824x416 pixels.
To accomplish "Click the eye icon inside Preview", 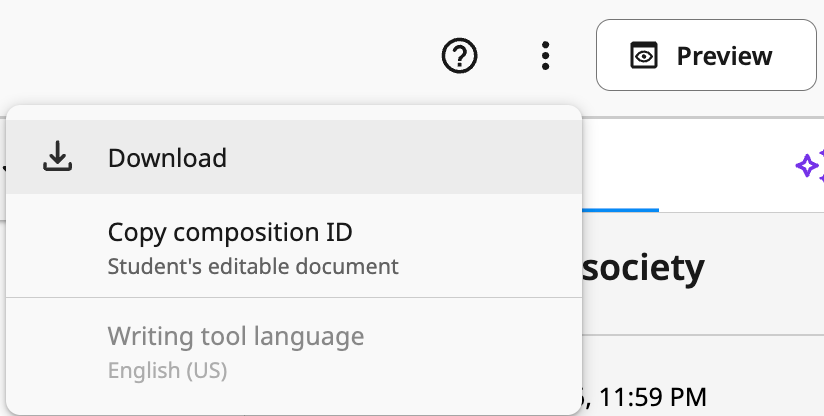I will click(x=644, y=55).
